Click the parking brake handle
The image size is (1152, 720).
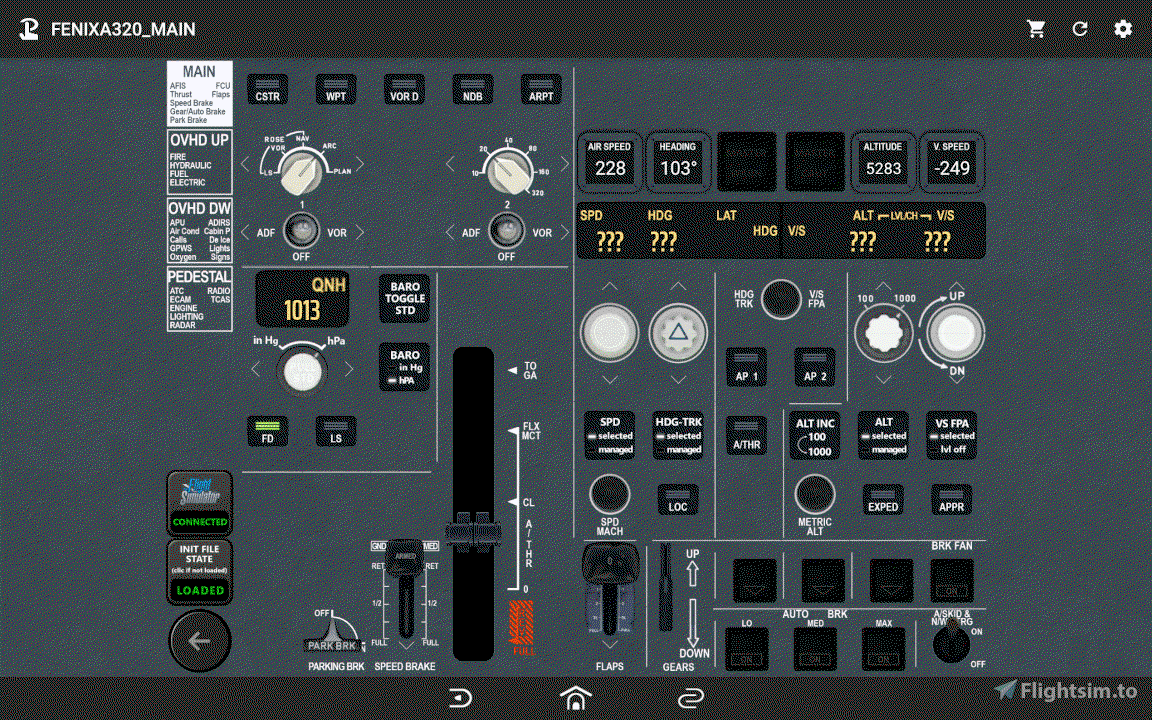(334, 631)
